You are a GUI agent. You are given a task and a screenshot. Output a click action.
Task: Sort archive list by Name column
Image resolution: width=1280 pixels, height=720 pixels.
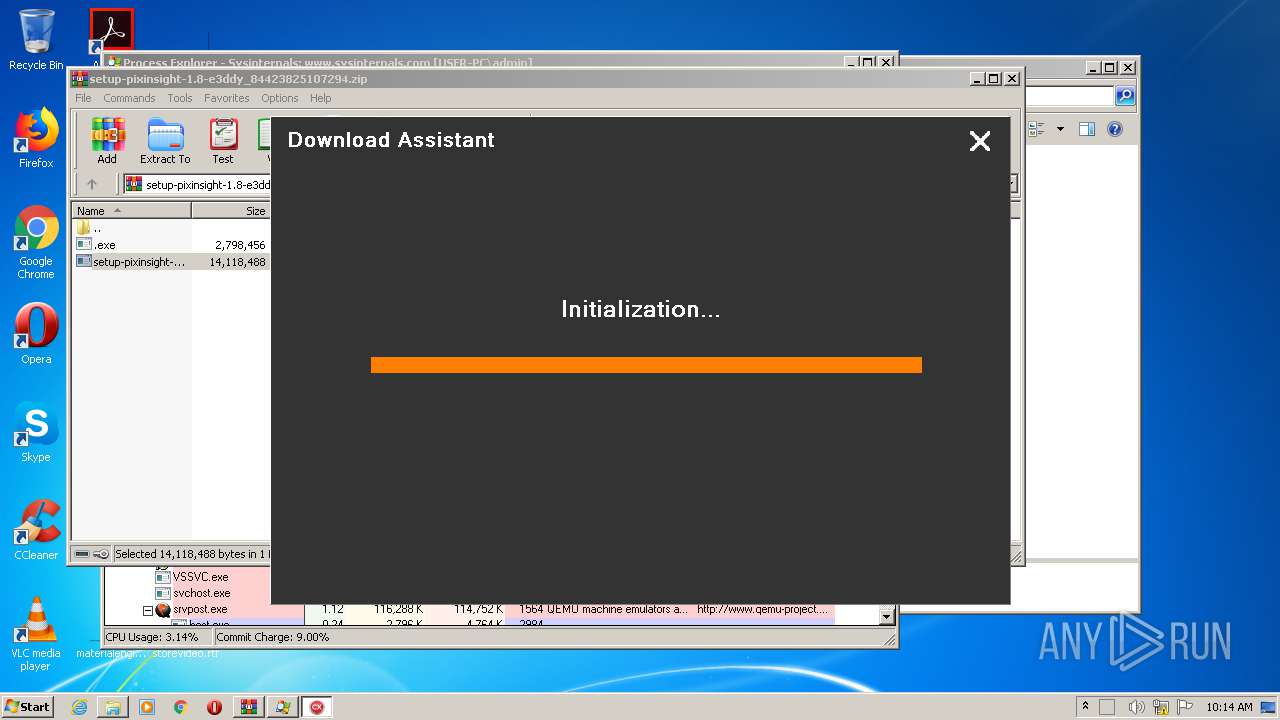point(131,211)
